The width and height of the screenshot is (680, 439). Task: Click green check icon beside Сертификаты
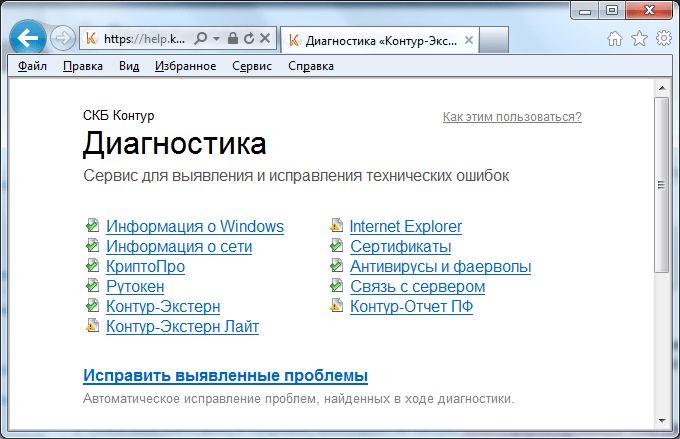tap(337, 245)
